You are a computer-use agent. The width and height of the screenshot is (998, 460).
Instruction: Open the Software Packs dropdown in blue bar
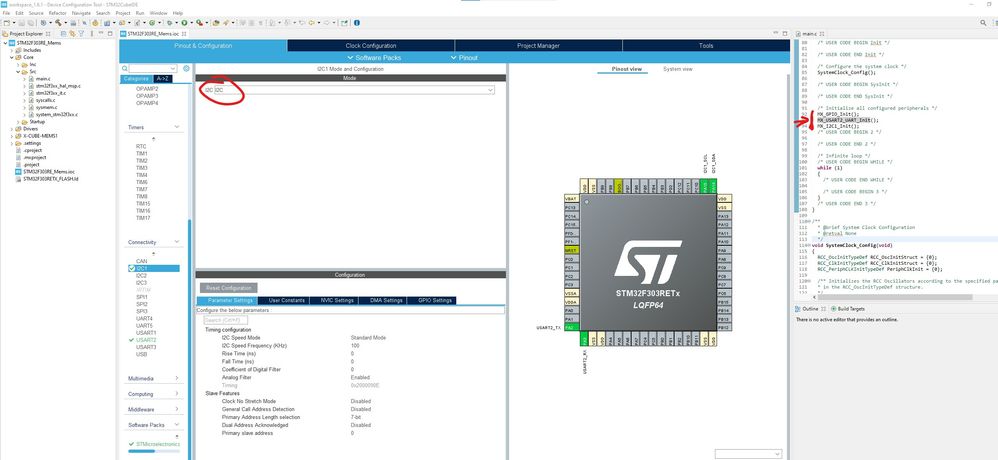coord(373,58)
